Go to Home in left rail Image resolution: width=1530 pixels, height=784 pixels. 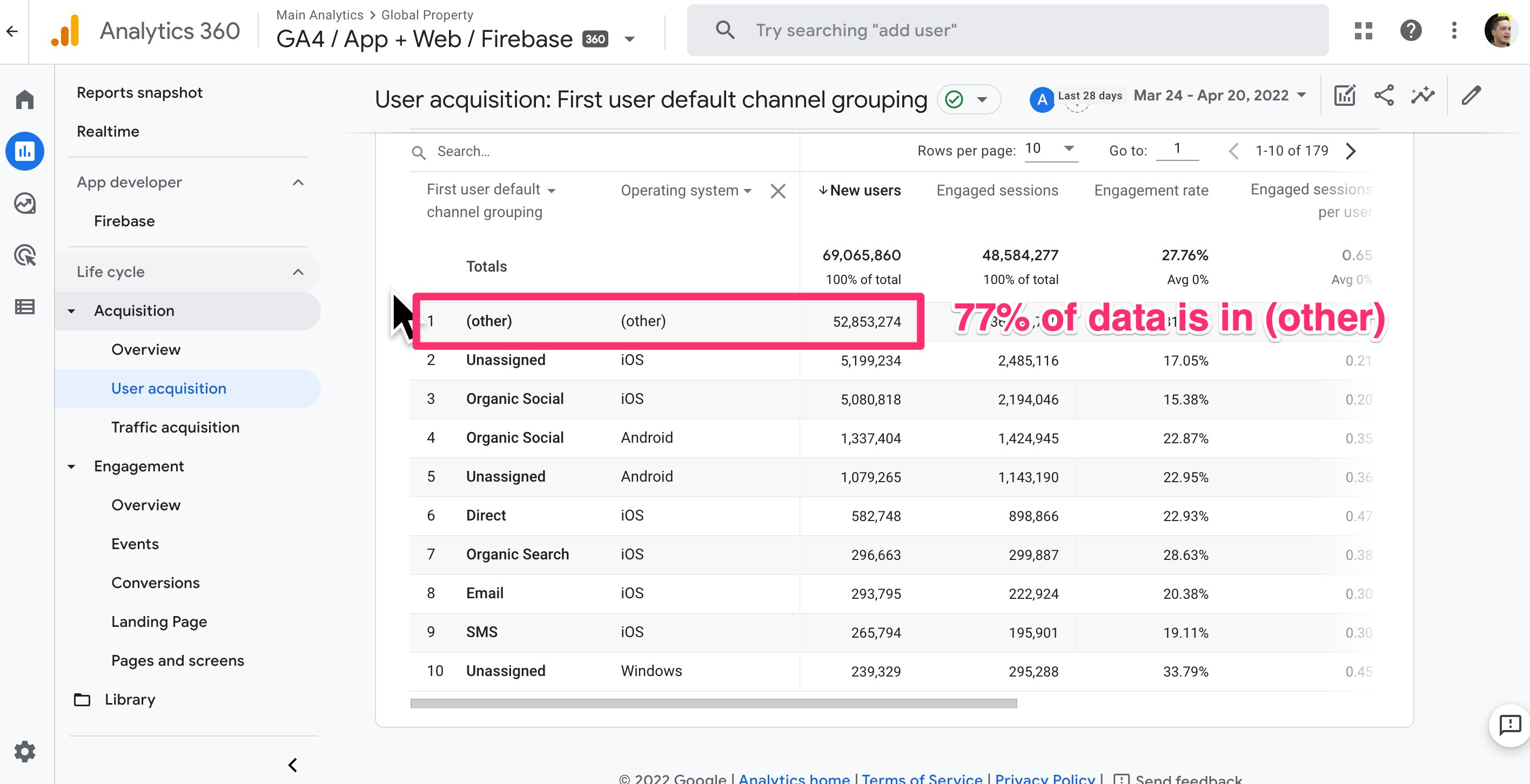pyautogui.click(x=24, y=99)
